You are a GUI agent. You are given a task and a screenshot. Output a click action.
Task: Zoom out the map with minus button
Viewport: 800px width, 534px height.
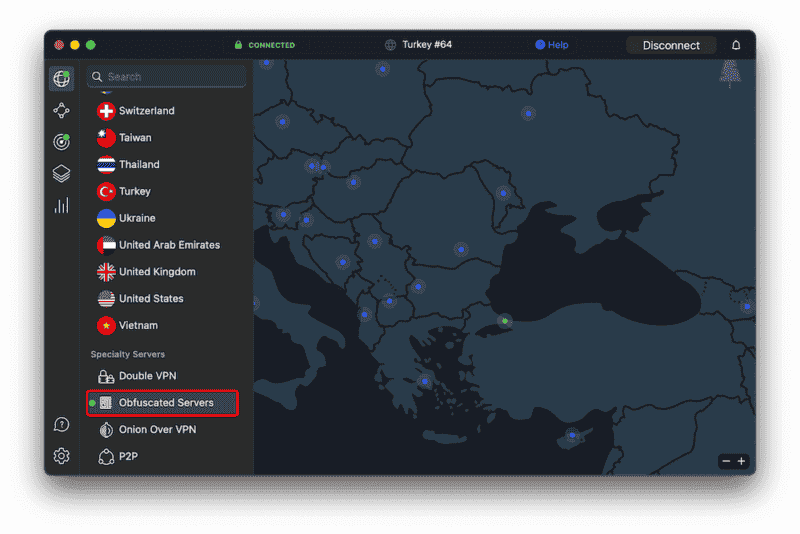click(x=726, y=461)
